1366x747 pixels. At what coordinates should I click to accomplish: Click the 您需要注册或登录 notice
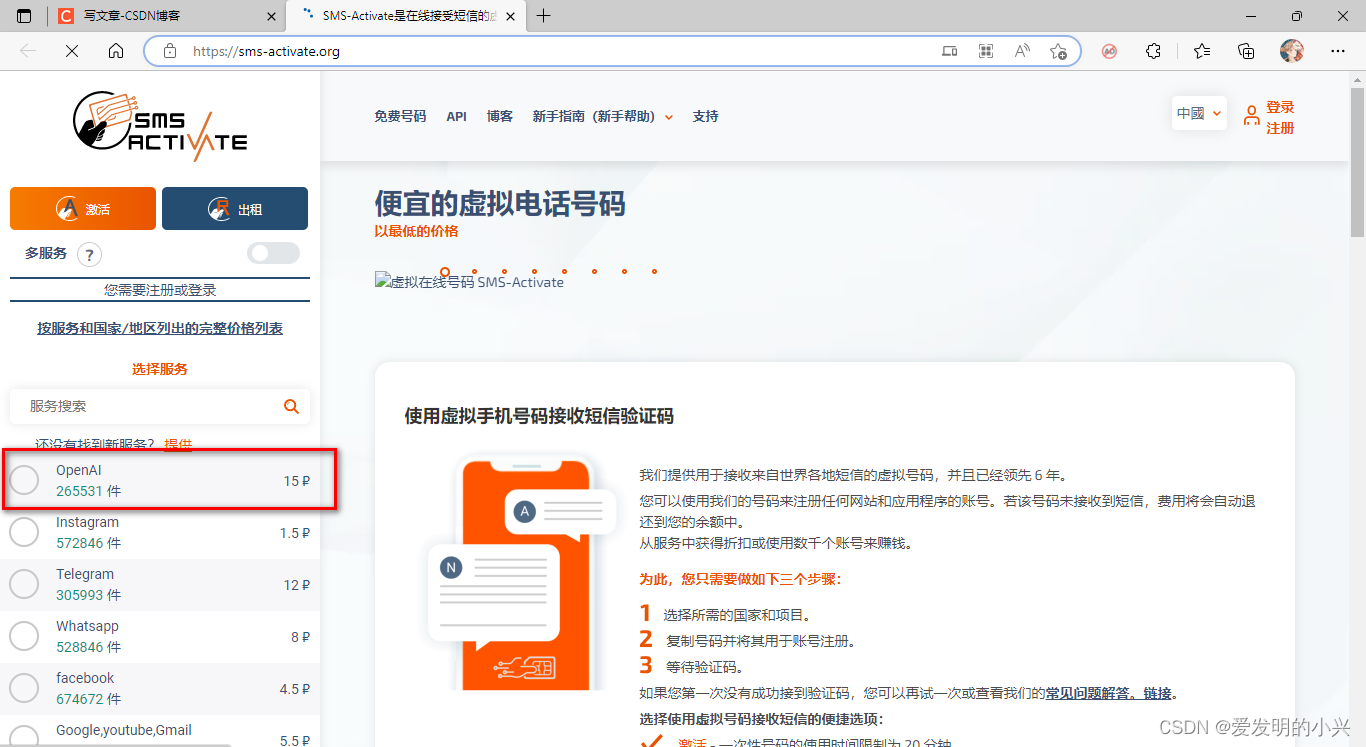pos(160,290)
